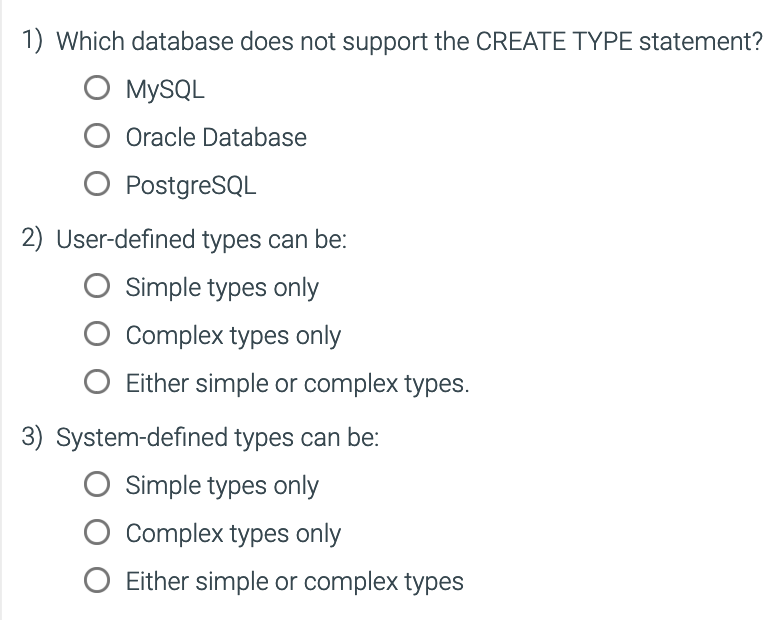Select 'Simple types only' radio for system-defined types
The height and width of the screenshot is (620, 784).
pos(97,484)
